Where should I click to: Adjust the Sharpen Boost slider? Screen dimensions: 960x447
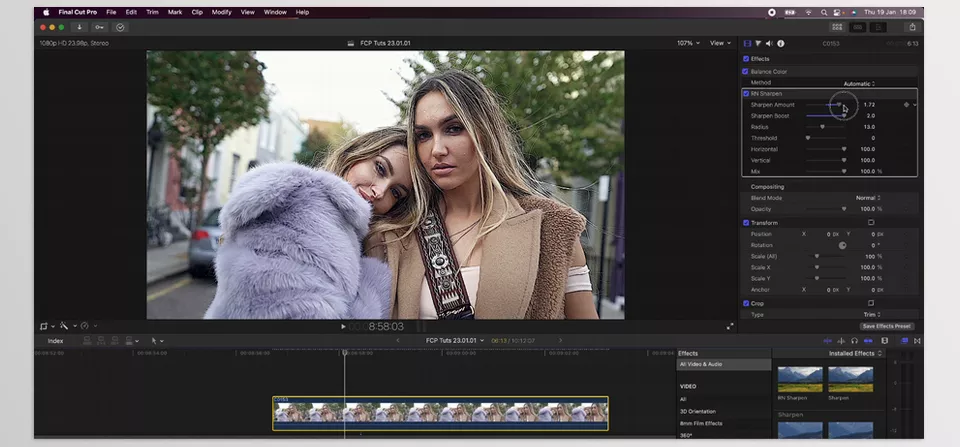[x=825, y=116]
